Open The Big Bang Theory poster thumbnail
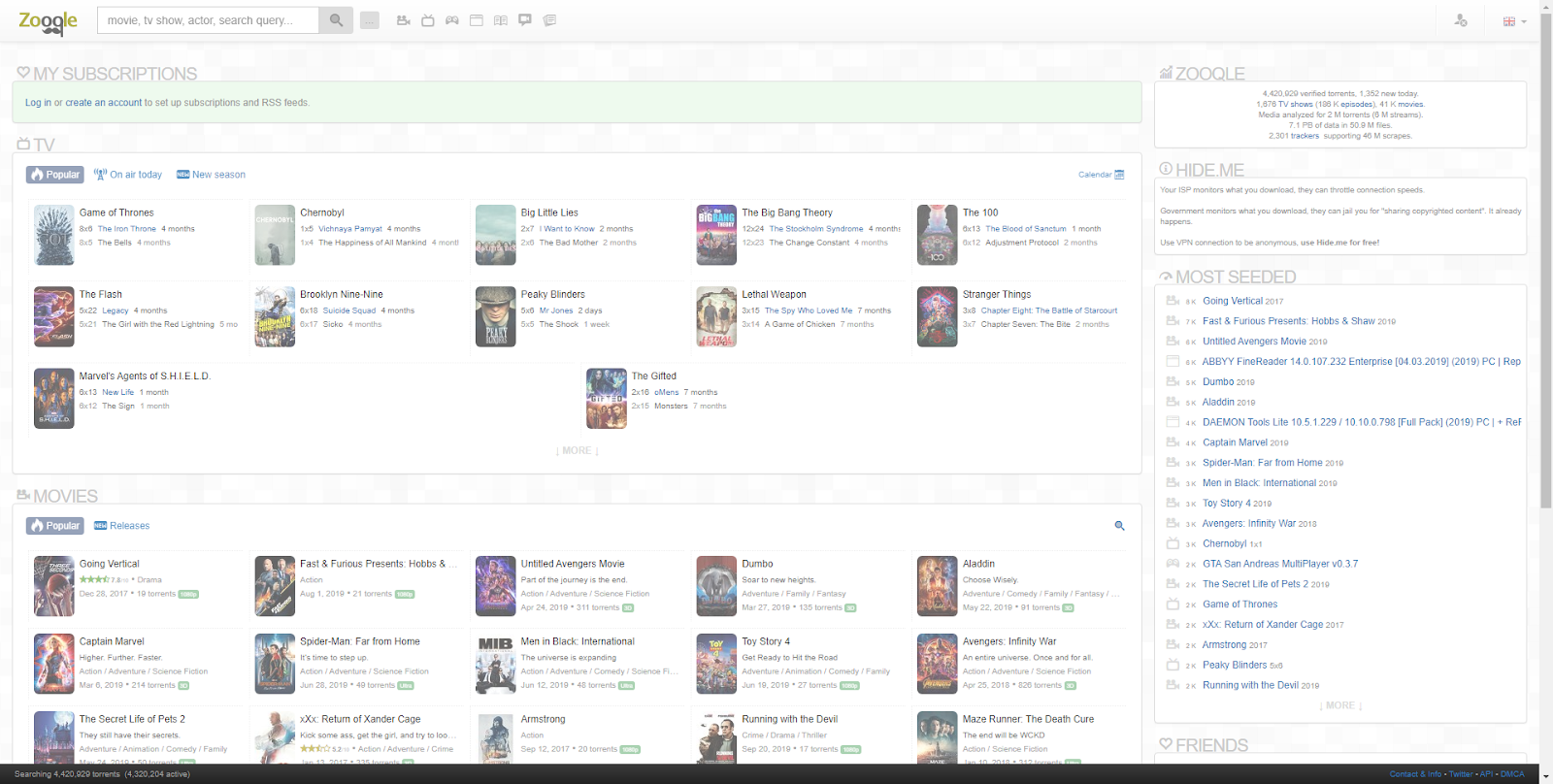Screen dimensions: 1553x784 pos(716,235)
